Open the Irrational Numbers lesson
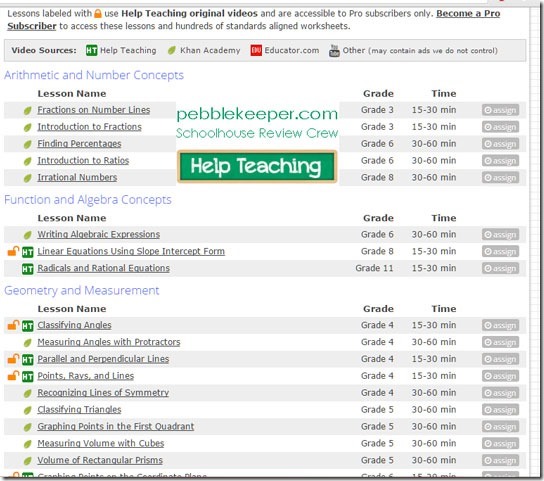The image size is (544, 481). point(77,177)
